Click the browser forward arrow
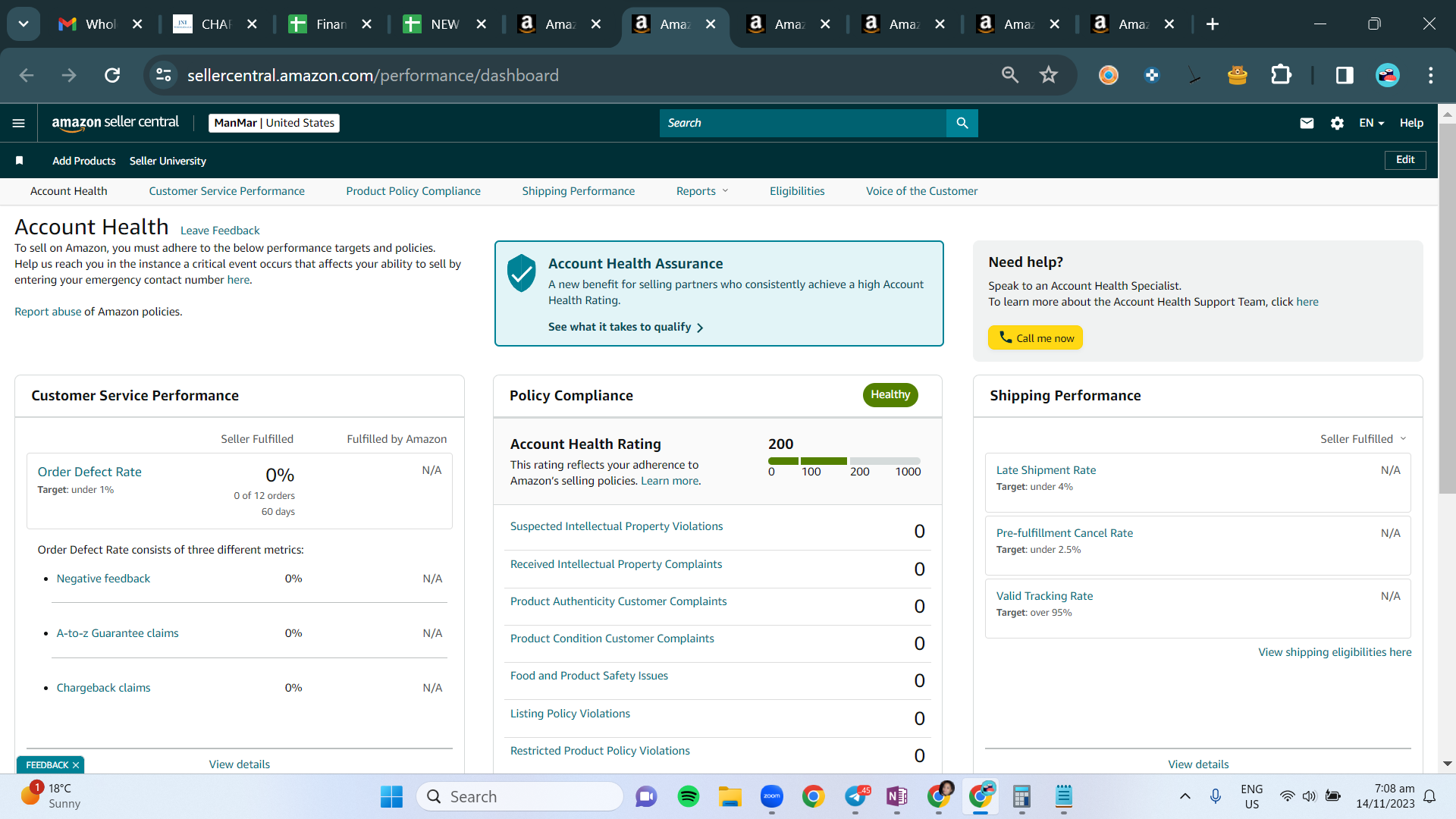The width and height of the screenshot is (1456, 819). pos(69,75)
